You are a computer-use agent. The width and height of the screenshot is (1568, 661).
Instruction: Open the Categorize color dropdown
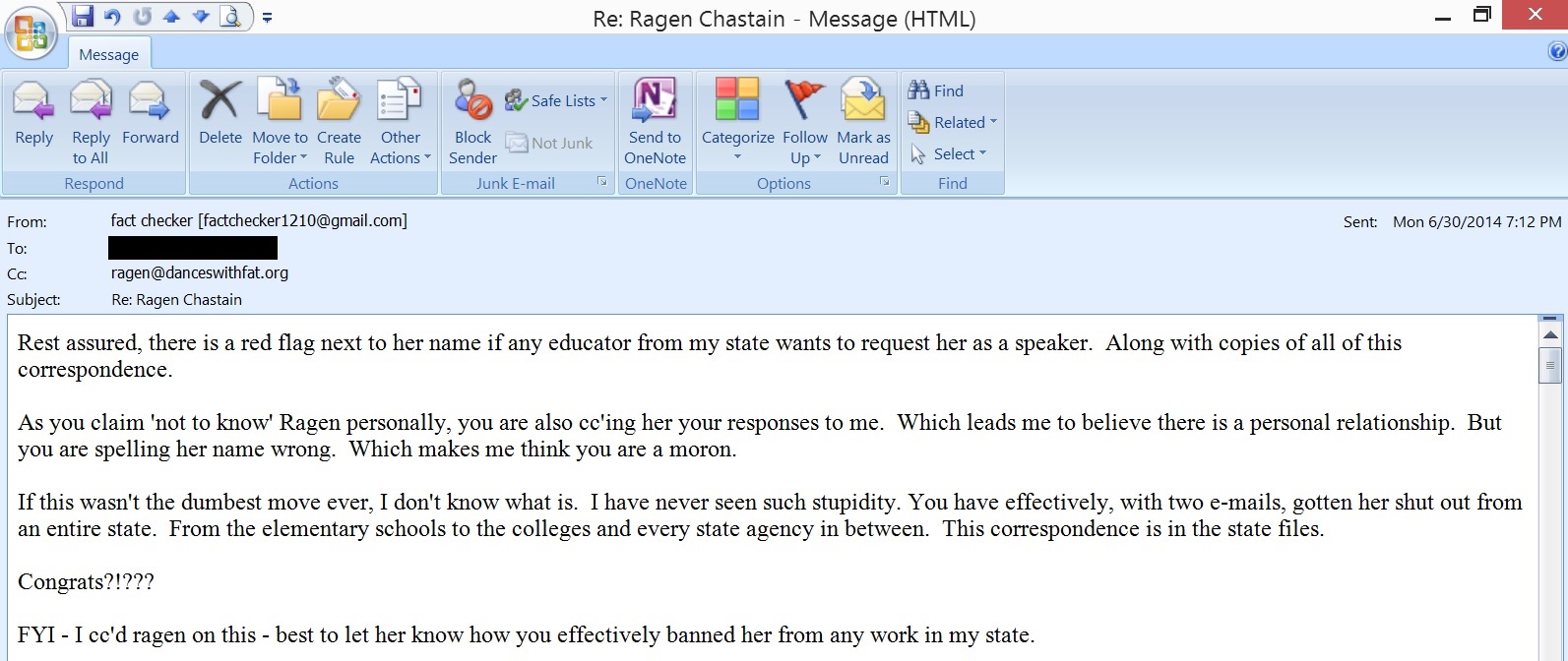[x=737, y=148]
